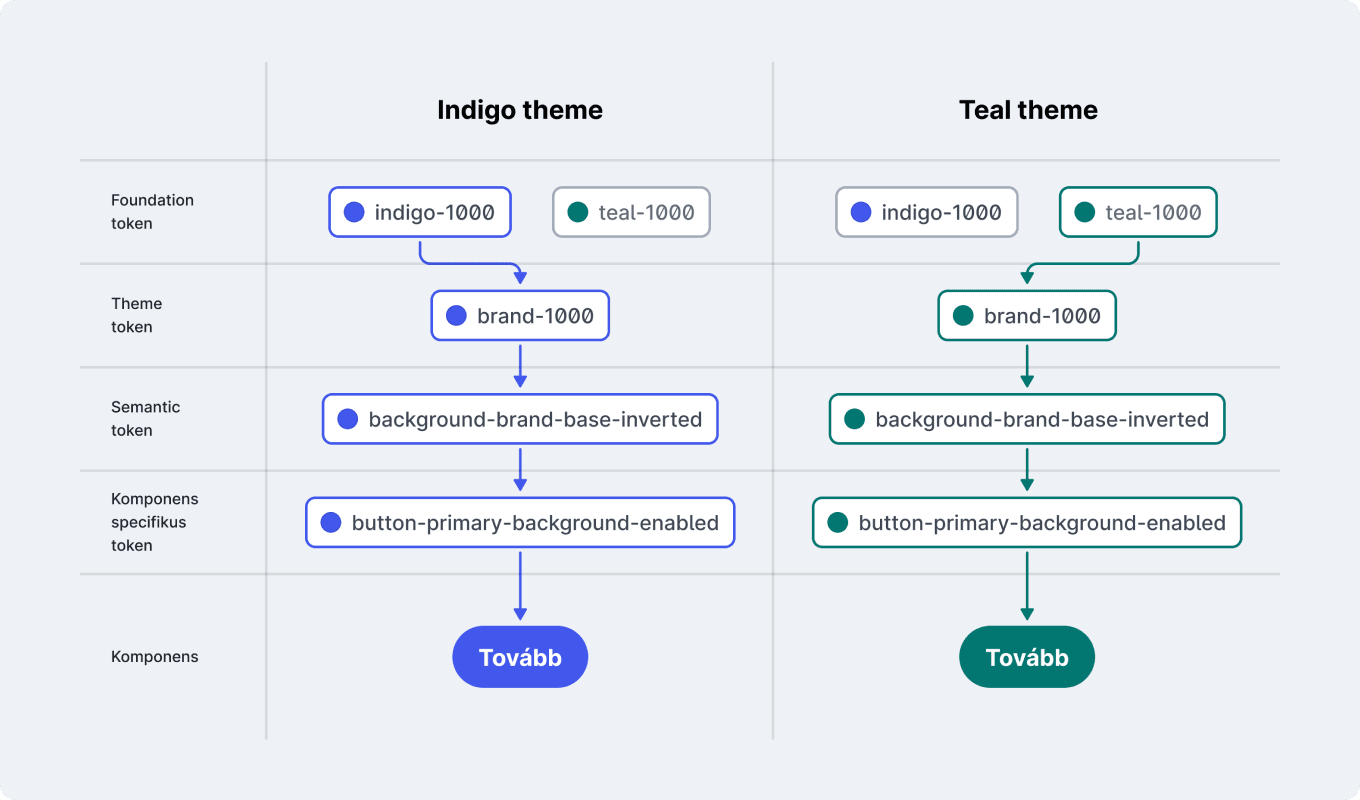Click indigo dot in button-primary-background-enabled chip

331,523
